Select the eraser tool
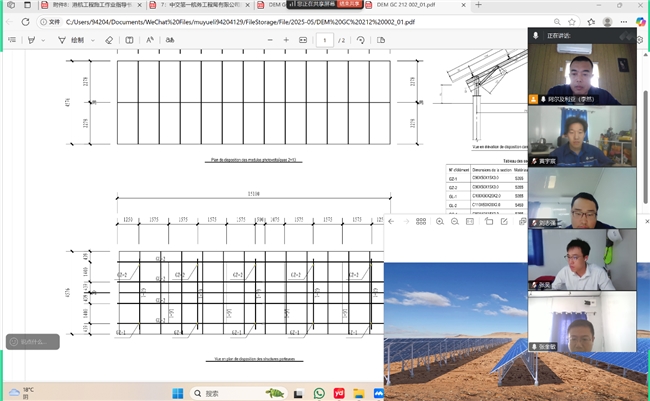 (x=109, y=40)
